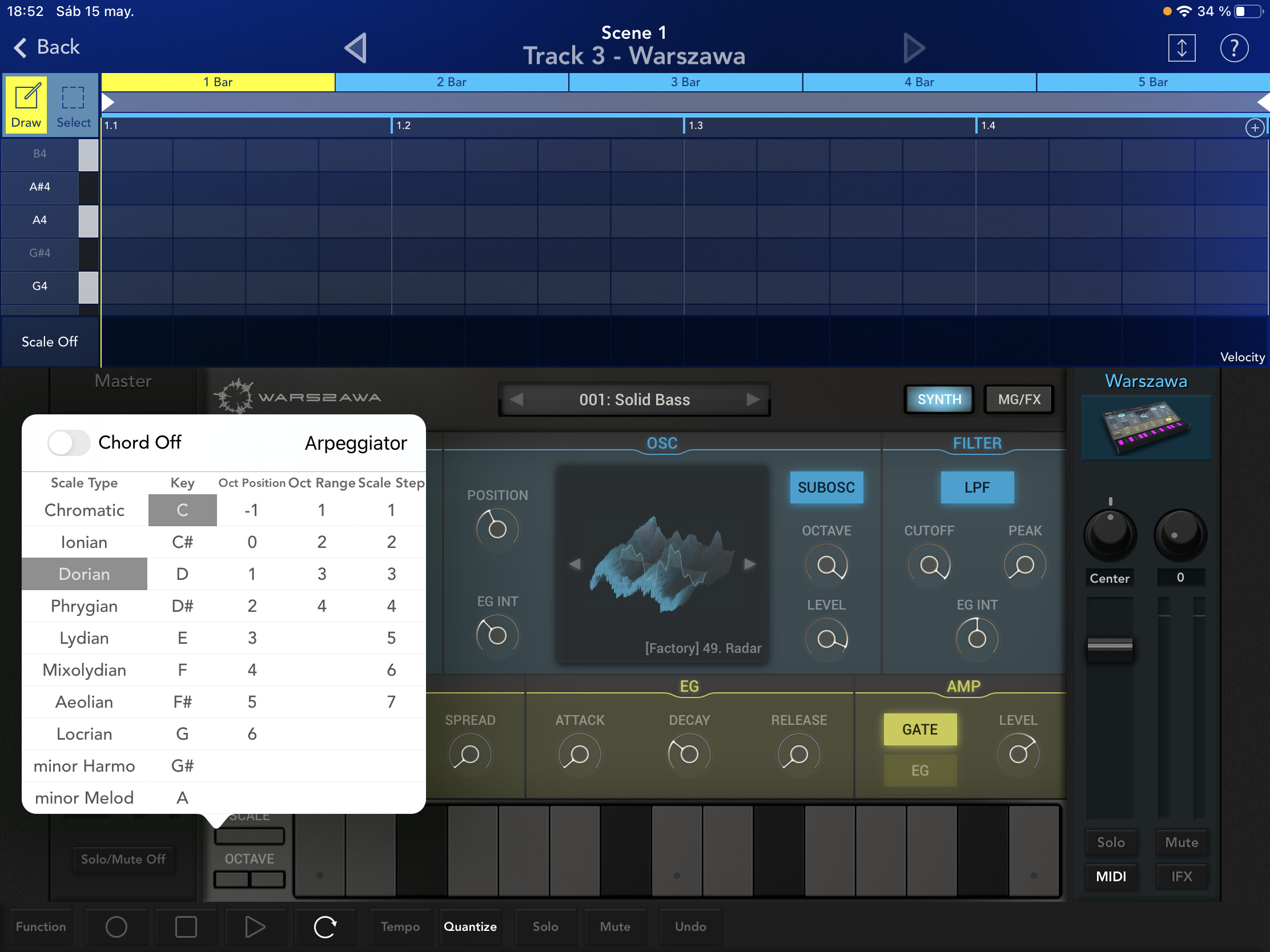This screenshot has height=952, width=1270.
Task: Set the key to D#
Action: point(182,606)
